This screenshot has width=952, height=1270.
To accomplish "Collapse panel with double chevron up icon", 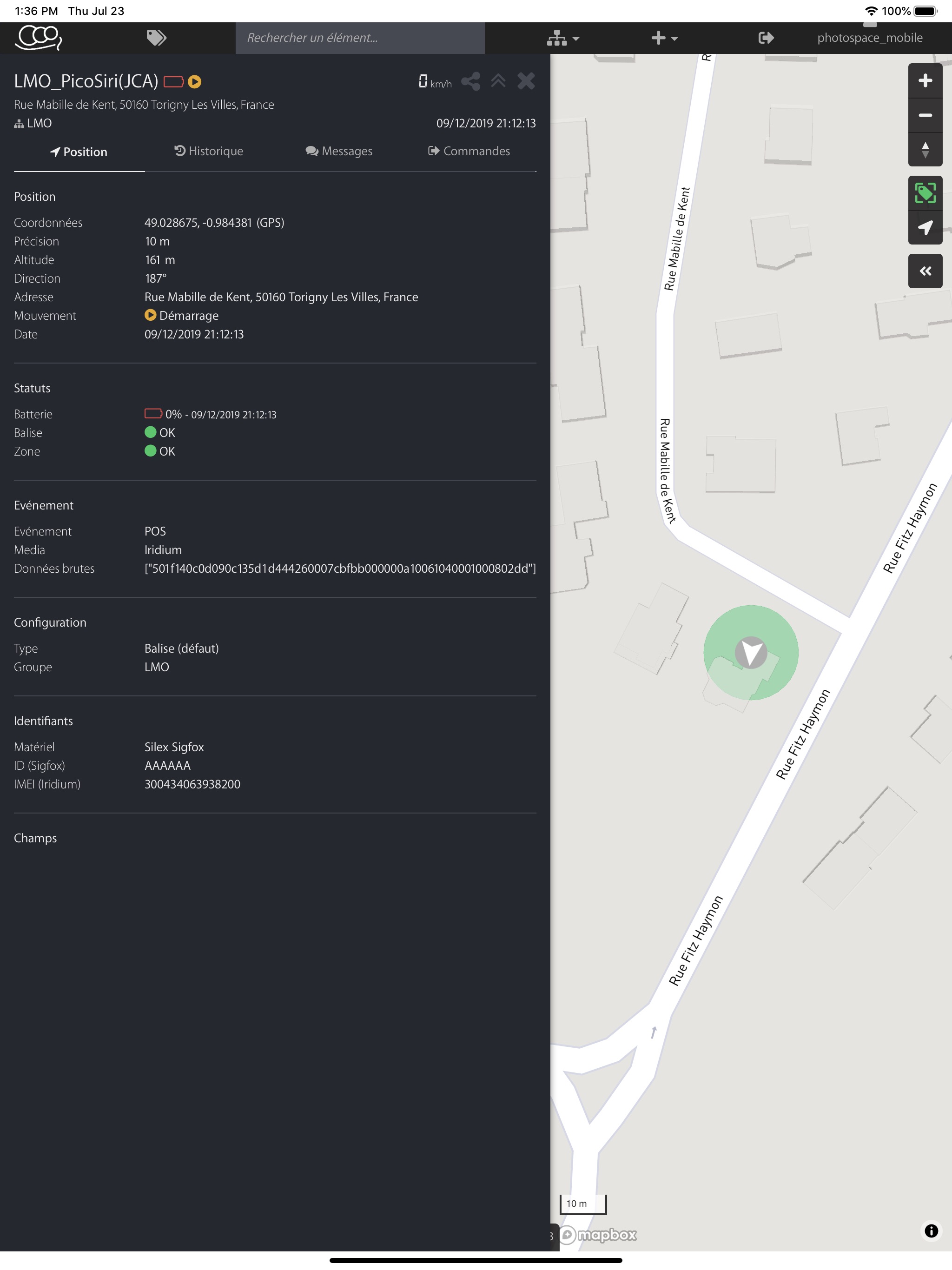I will [498, 81].
